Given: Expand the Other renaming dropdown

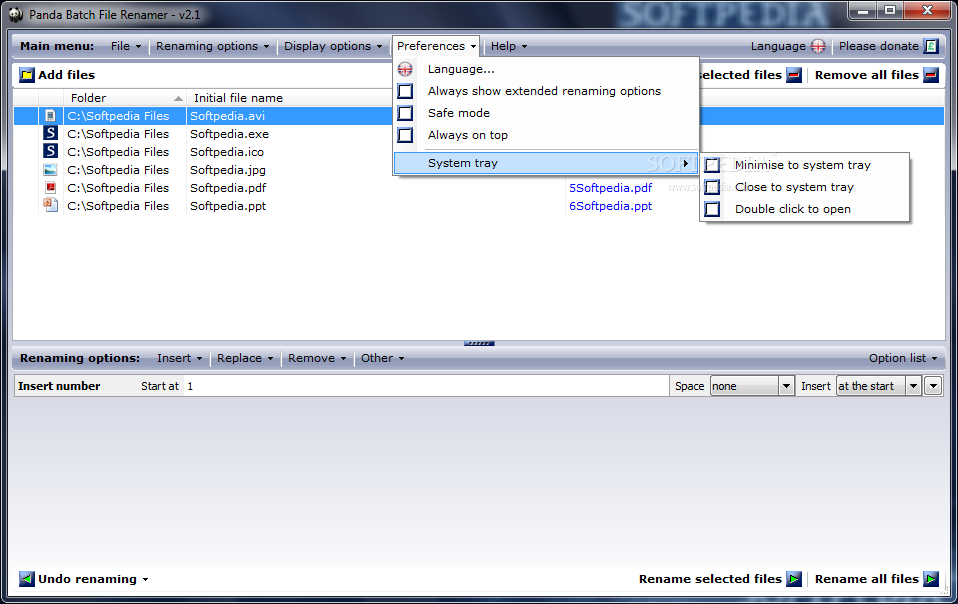Looking at the screenshot, I should click(x=382, y=358).
